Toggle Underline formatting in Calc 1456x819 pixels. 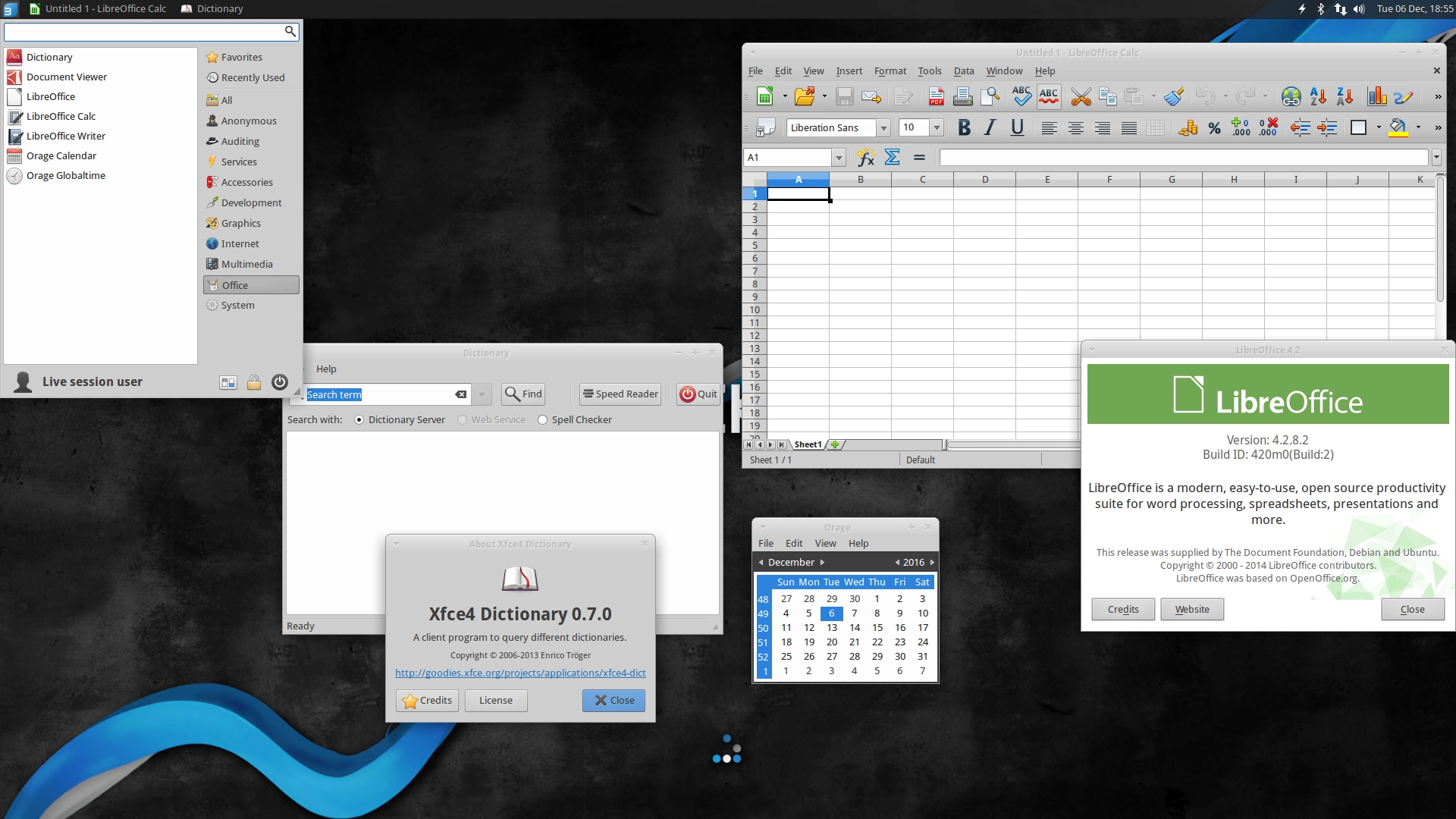(1017, 127)
